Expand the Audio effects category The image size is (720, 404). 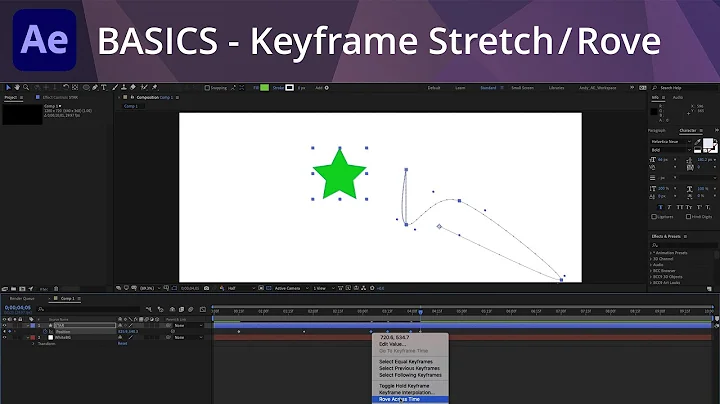(x=651, y=265)
